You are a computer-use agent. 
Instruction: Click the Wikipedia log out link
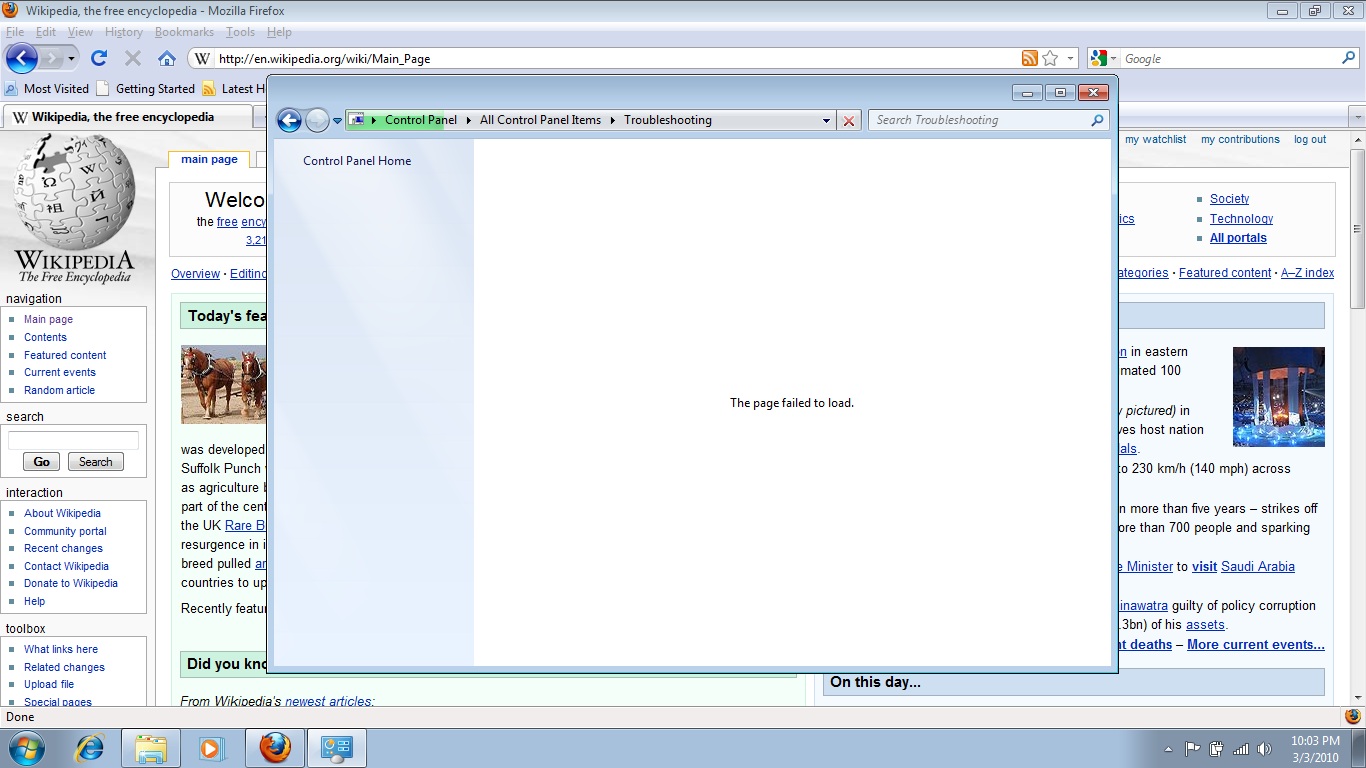[x=1310, y=140]
